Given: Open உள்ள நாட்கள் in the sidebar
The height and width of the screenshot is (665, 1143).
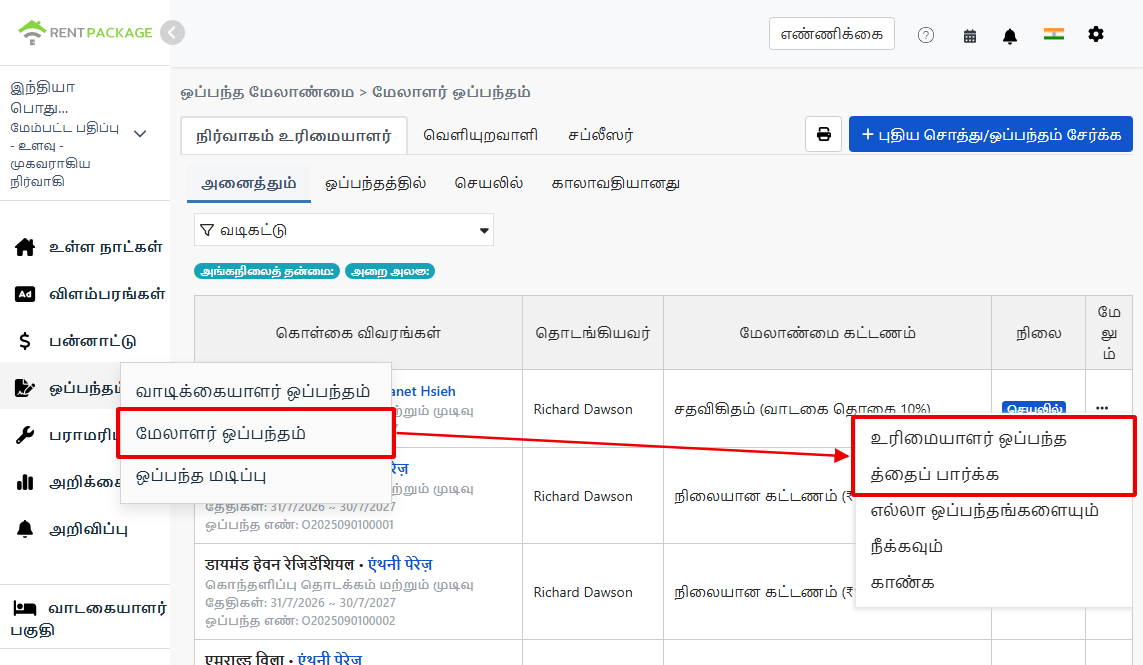Looking at the screenshot, I should click(106, 247).
